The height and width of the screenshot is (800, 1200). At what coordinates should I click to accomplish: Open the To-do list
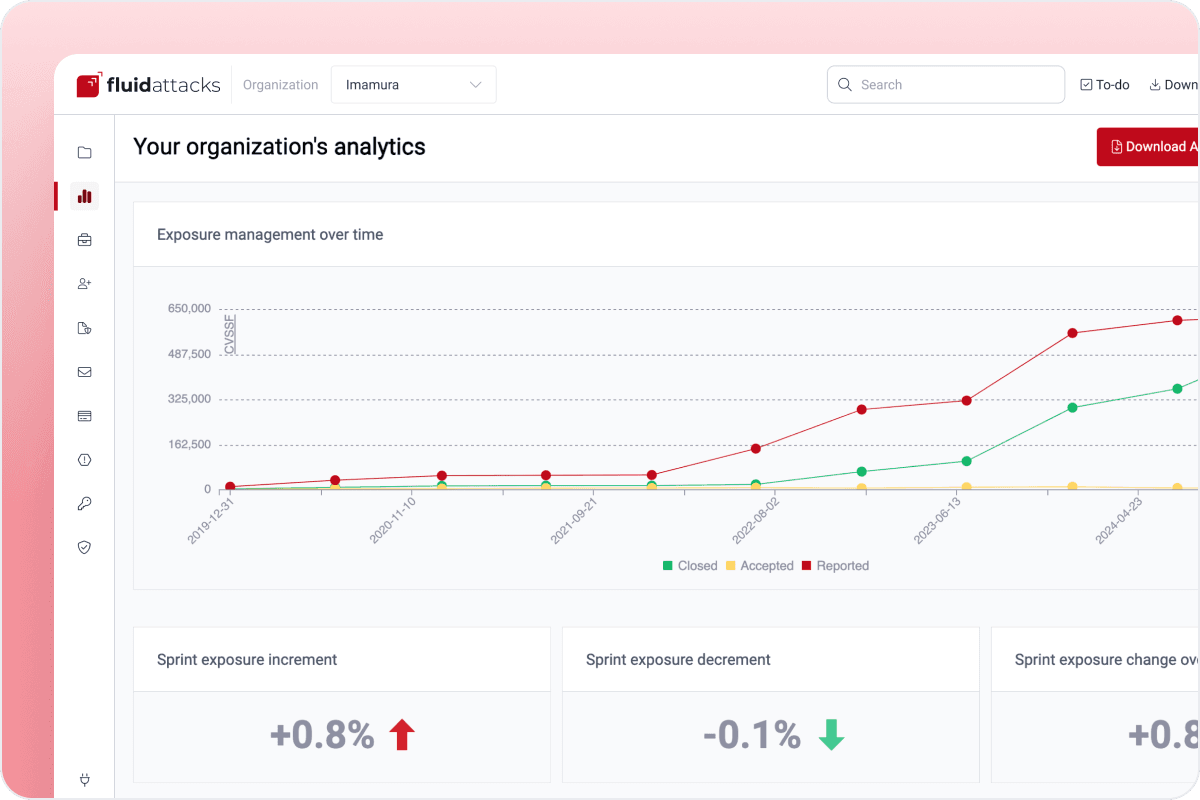1105,85
